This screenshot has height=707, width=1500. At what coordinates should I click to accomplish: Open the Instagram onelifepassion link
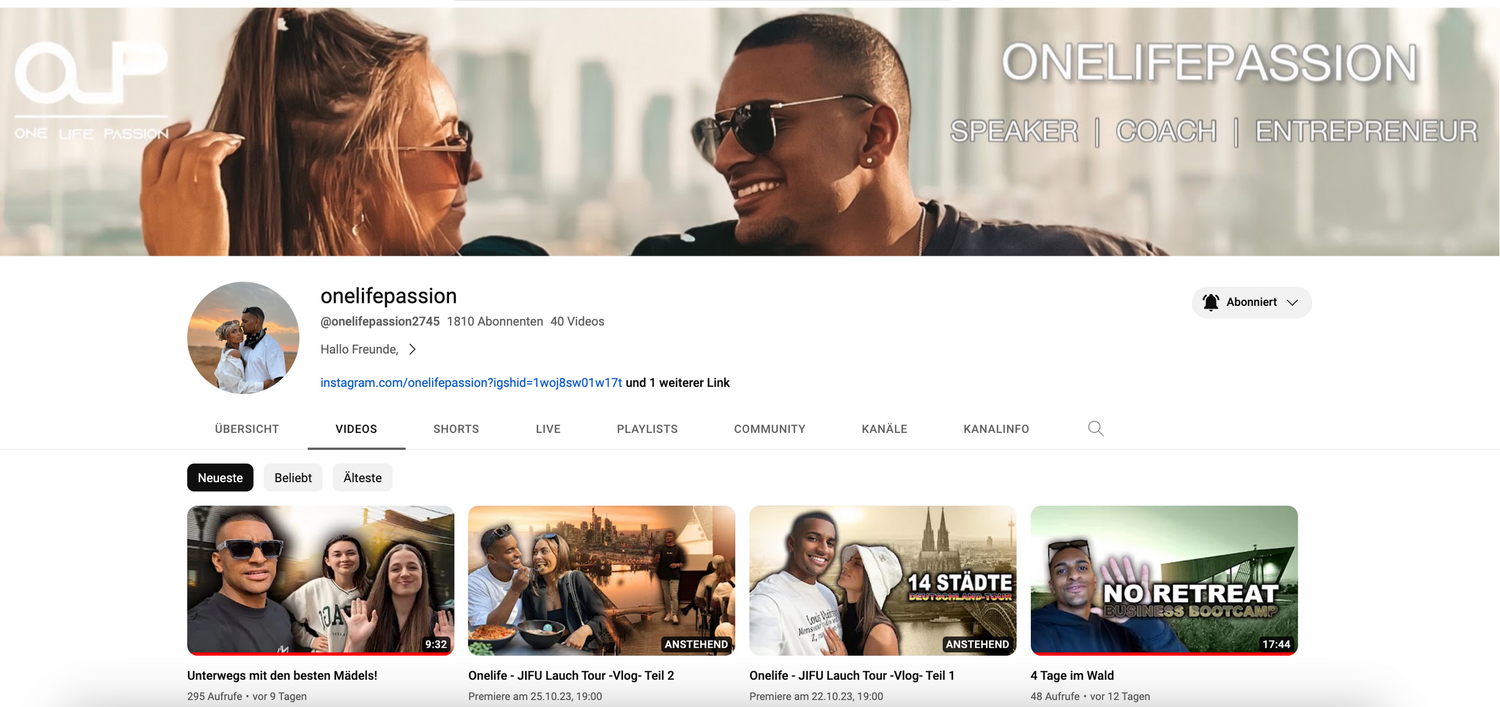click(471, 382)
